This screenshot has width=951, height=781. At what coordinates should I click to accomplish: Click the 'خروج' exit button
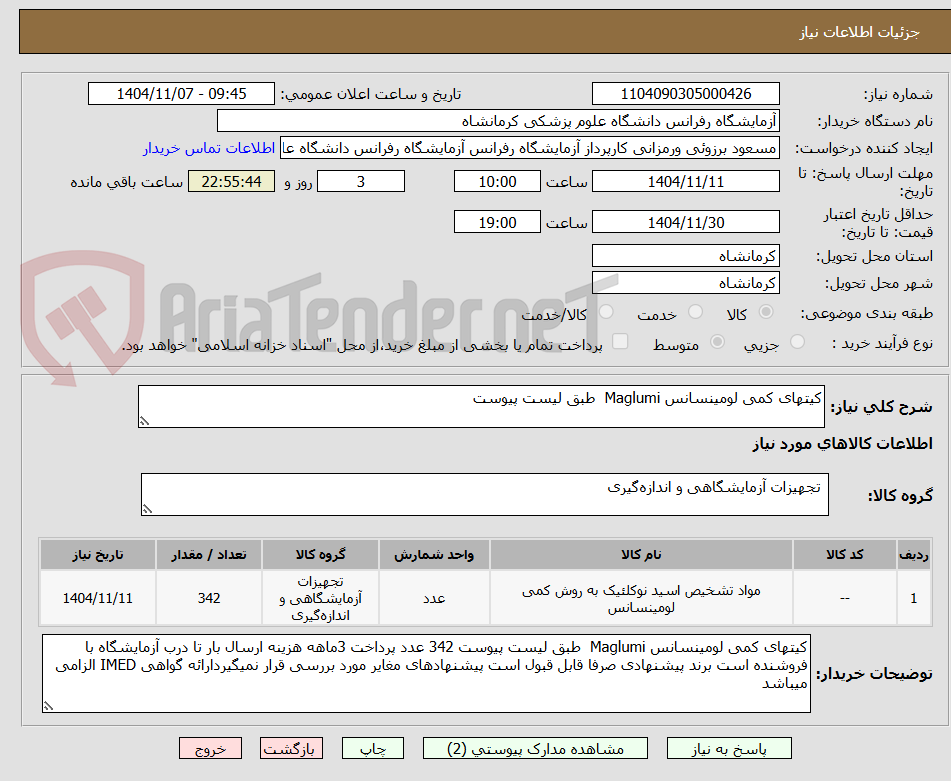point(210,748)
